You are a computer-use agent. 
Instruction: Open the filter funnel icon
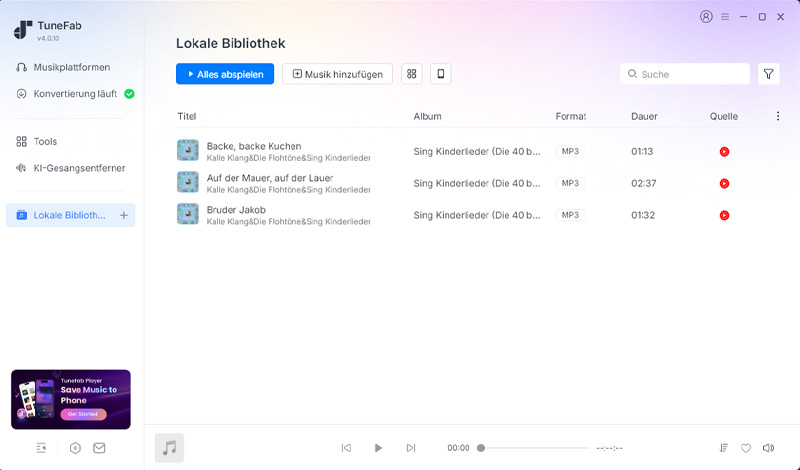pyautogui.click(x=768, y=74)
